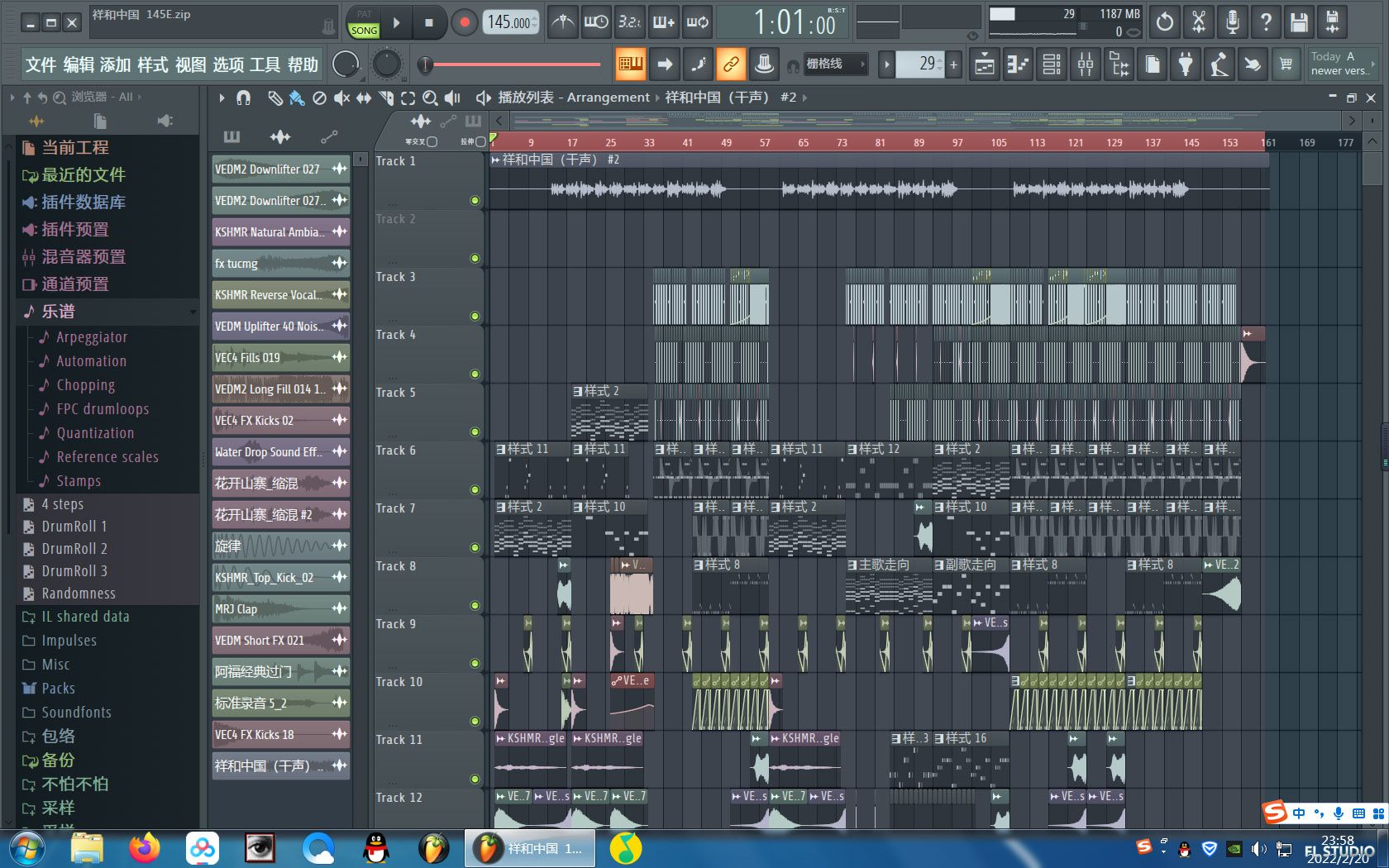Click the scissors one-click audio icon
Image resolution: width=1389 pixels, height=868 pixels.
click(1198, 22)
